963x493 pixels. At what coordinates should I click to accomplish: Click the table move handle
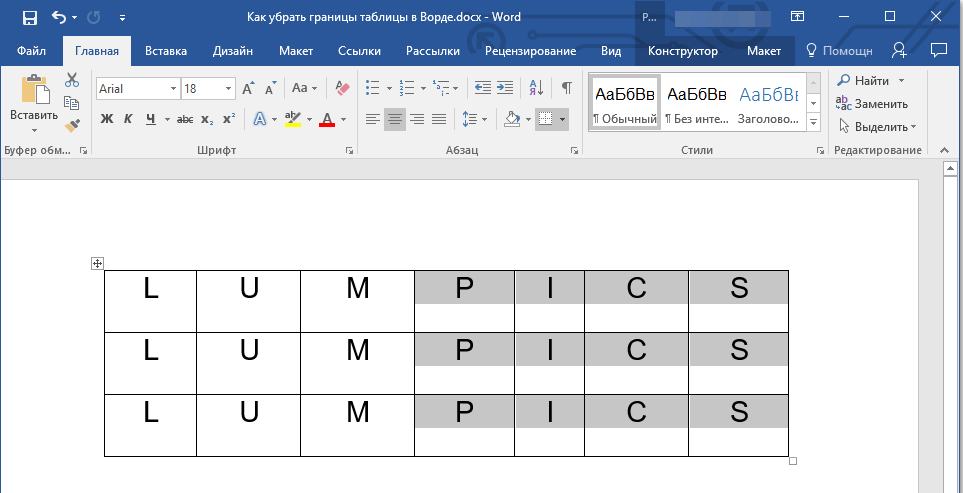tap(97, 263)
